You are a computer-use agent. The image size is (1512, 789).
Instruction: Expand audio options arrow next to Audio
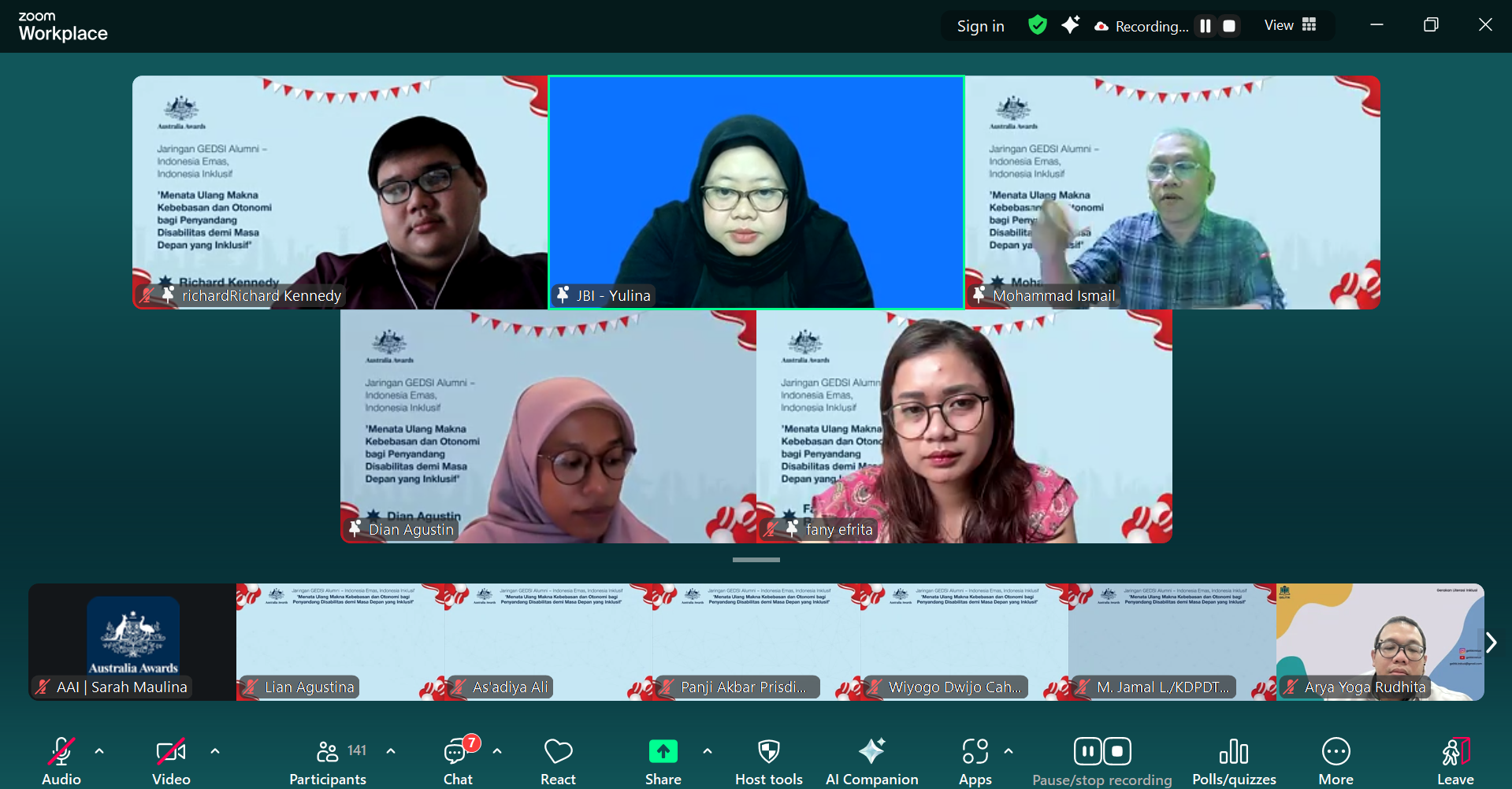(99, 751)
